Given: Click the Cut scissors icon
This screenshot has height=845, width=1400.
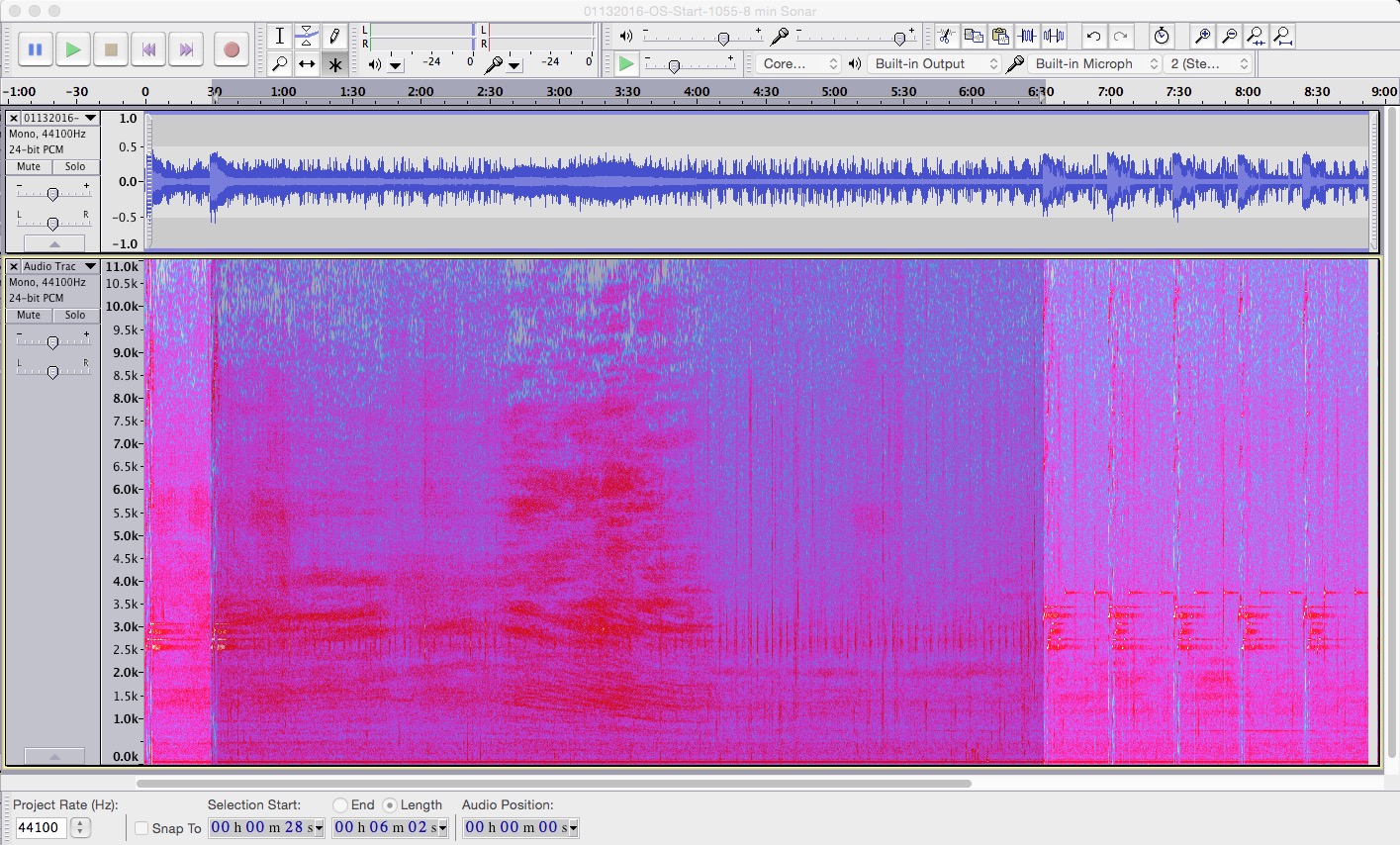Looking at the screenshot, I should (946, 37).
